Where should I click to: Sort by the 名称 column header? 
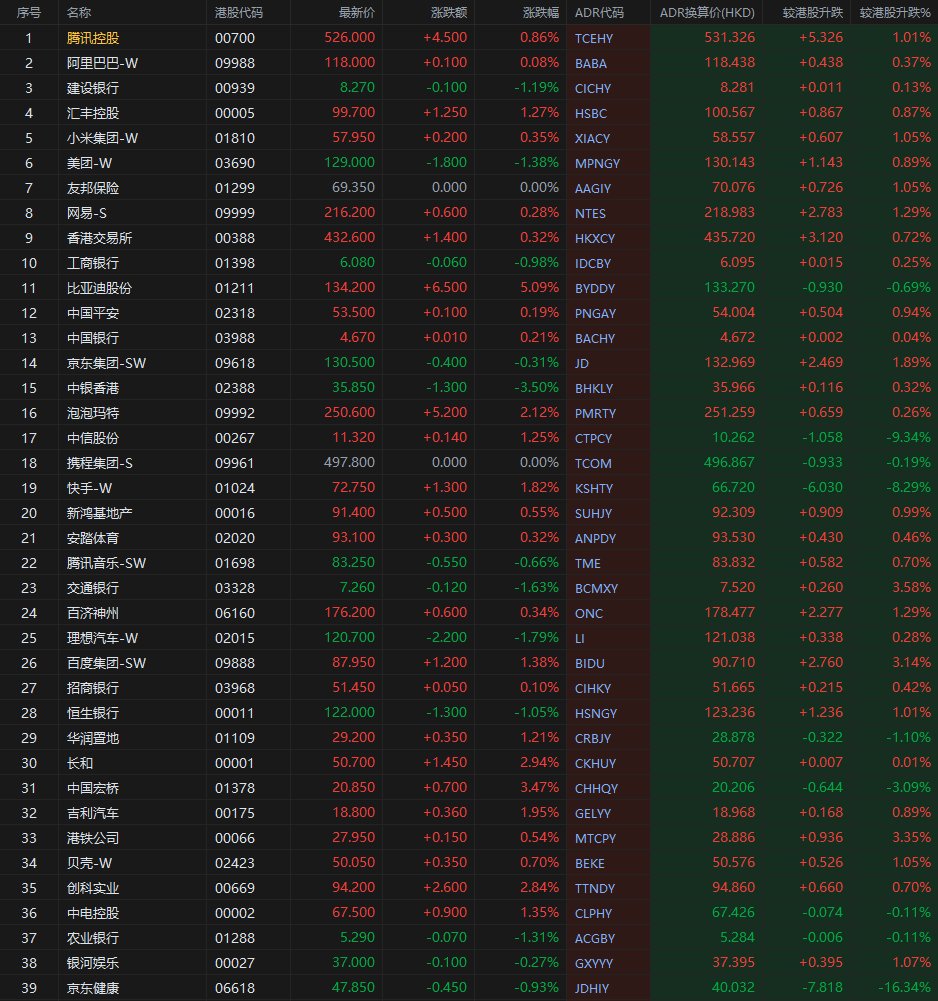79,13
